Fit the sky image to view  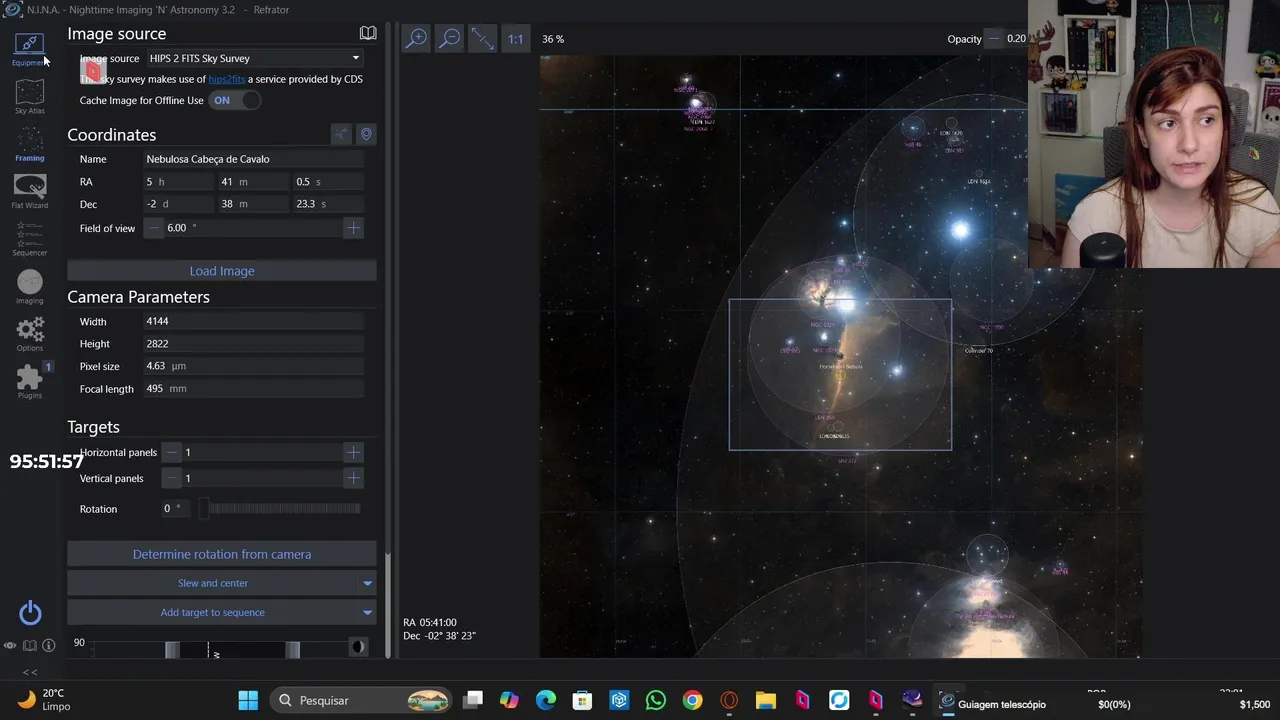pos(483,39)
